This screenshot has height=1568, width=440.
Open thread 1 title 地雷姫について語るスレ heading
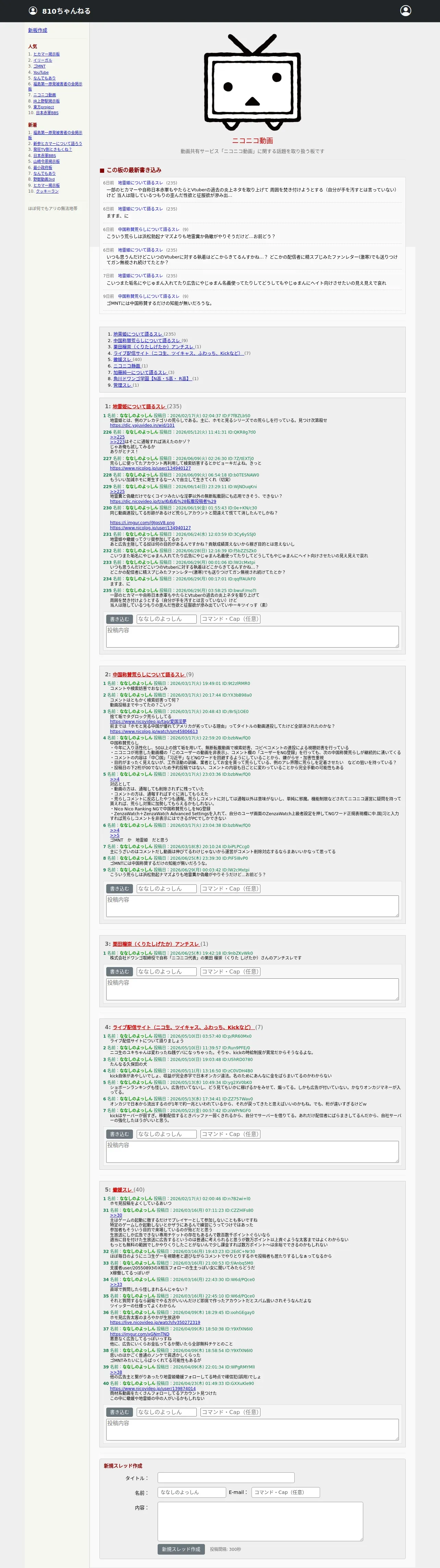pyautogui.click(x=139, y=407)
